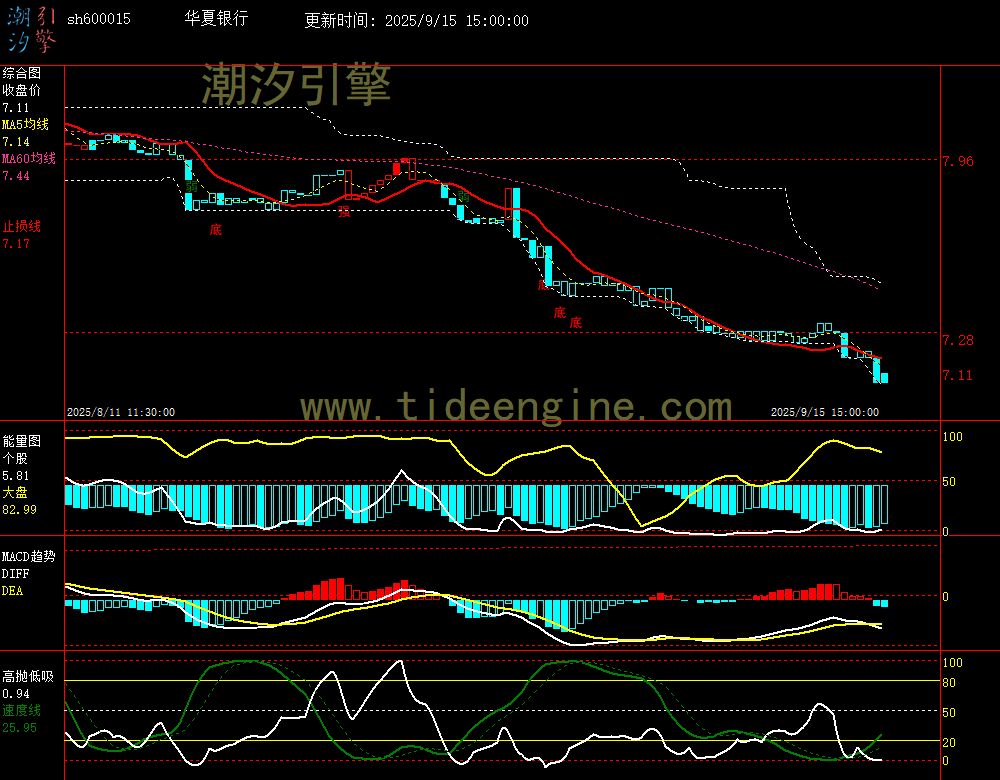Click the 个股 energy label
The width and height of the screenshot is (1000, 780).
tap(15, 459)
